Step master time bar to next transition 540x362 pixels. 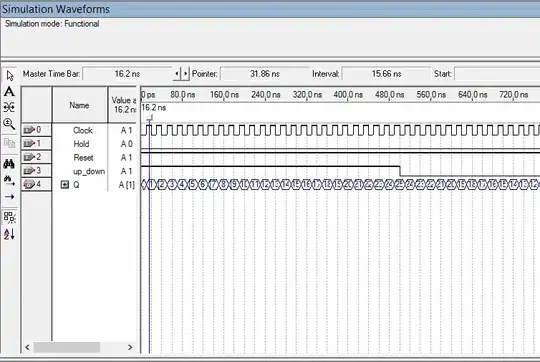(185, 74)
